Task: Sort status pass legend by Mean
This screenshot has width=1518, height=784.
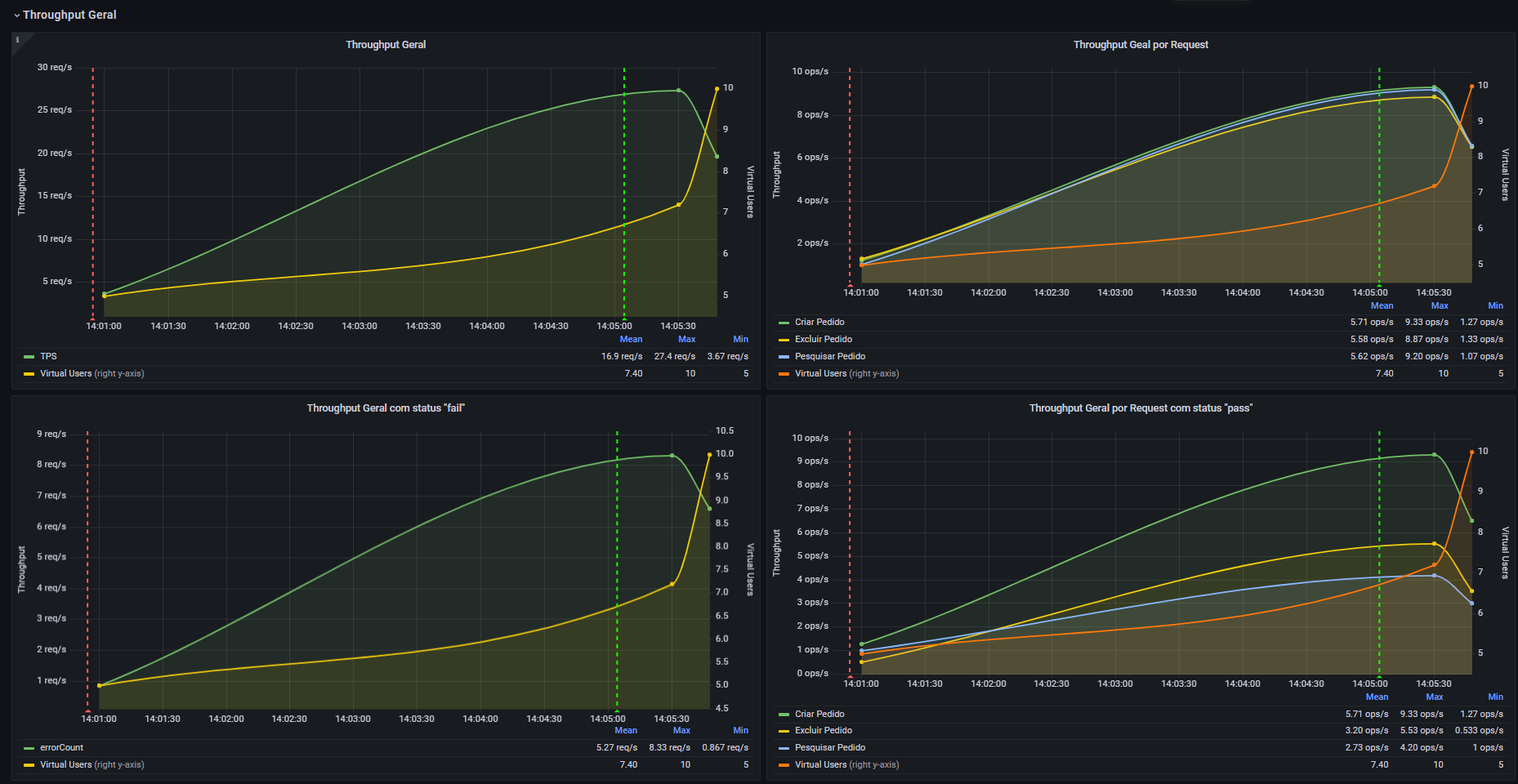Action: pos(1377,697)
